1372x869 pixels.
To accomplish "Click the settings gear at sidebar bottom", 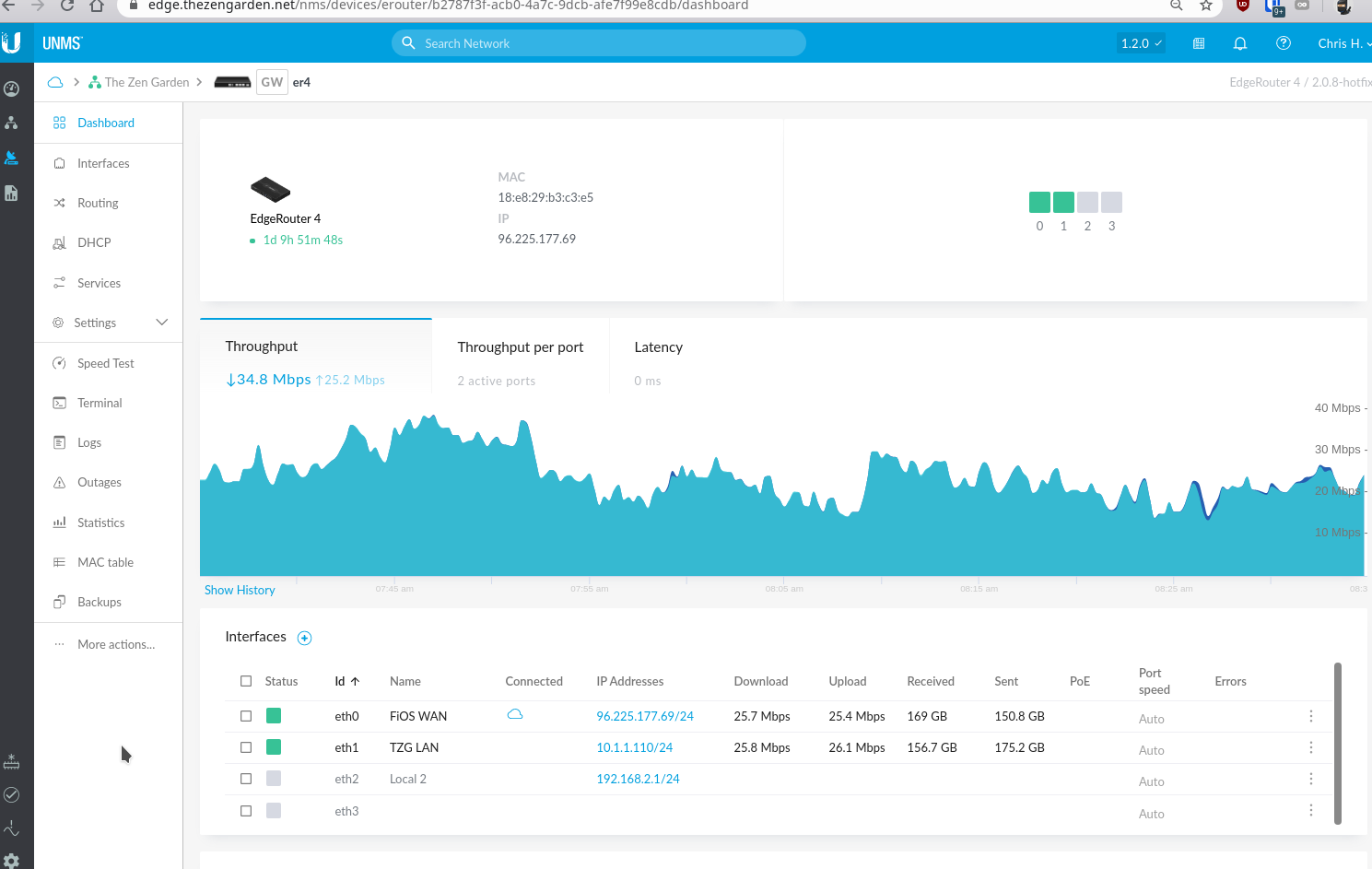I will (x=11, y=861).
